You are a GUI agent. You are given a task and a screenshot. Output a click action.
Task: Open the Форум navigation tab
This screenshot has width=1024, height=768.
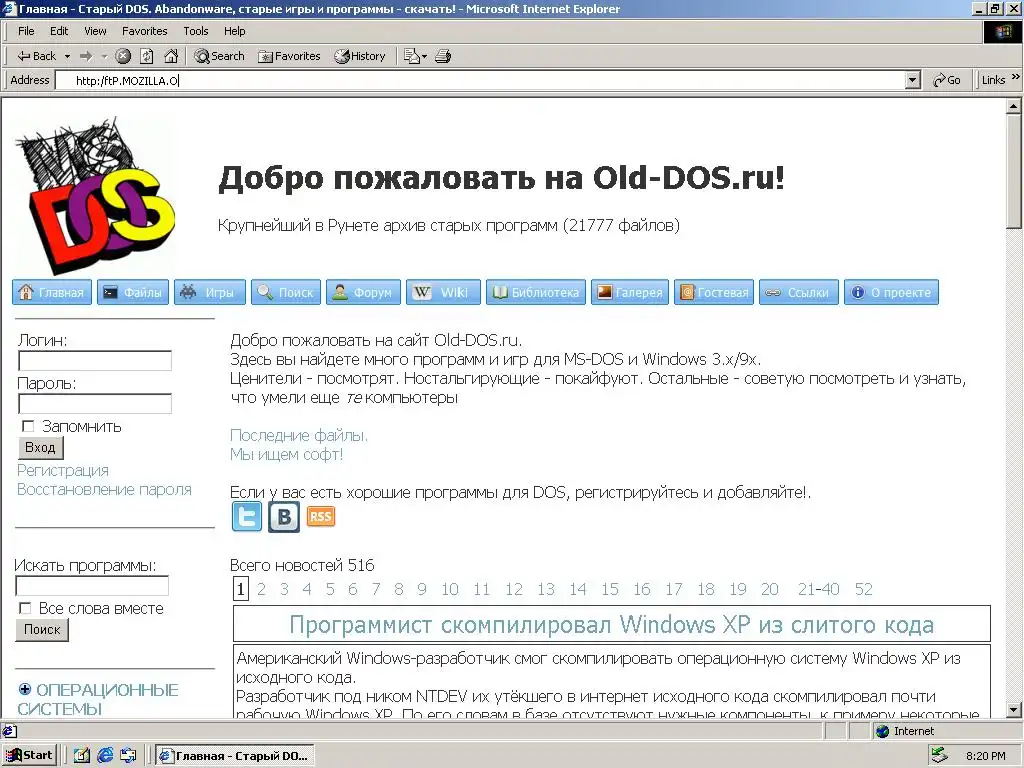(363, 292)
